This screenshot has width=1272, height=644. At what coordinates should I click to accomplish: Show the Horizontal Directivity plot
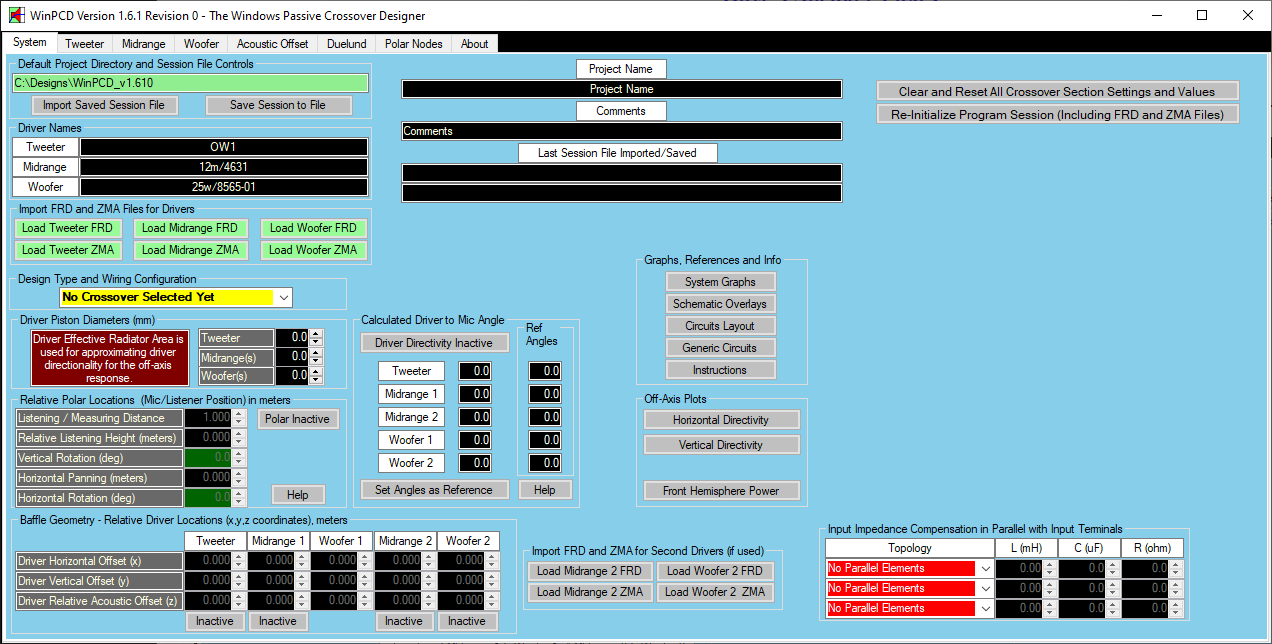[721, 420]
